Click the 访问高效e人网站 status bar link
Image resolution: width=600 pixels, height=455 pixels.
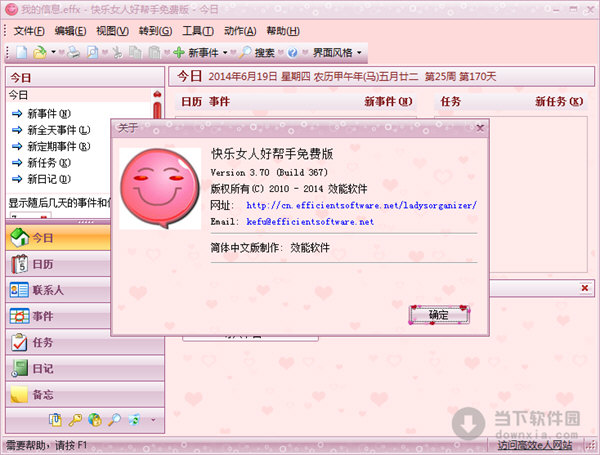[535, 445]
